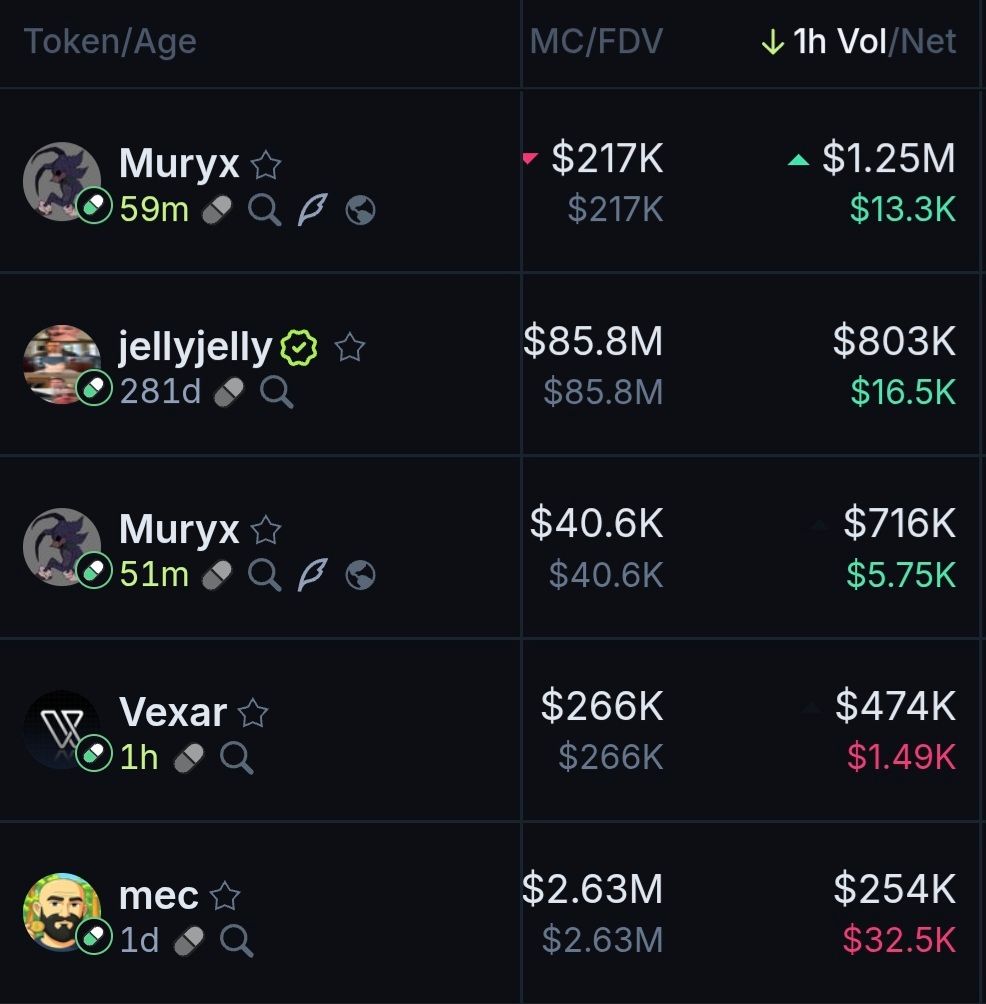986x1004 pixels.
Task: Click search magnifier on mec row
Action: click(236, 940)
